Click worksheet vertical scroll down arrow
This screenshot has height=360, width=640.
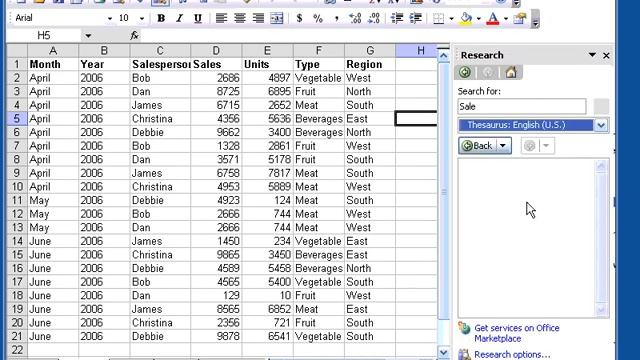tap(444, 352)
